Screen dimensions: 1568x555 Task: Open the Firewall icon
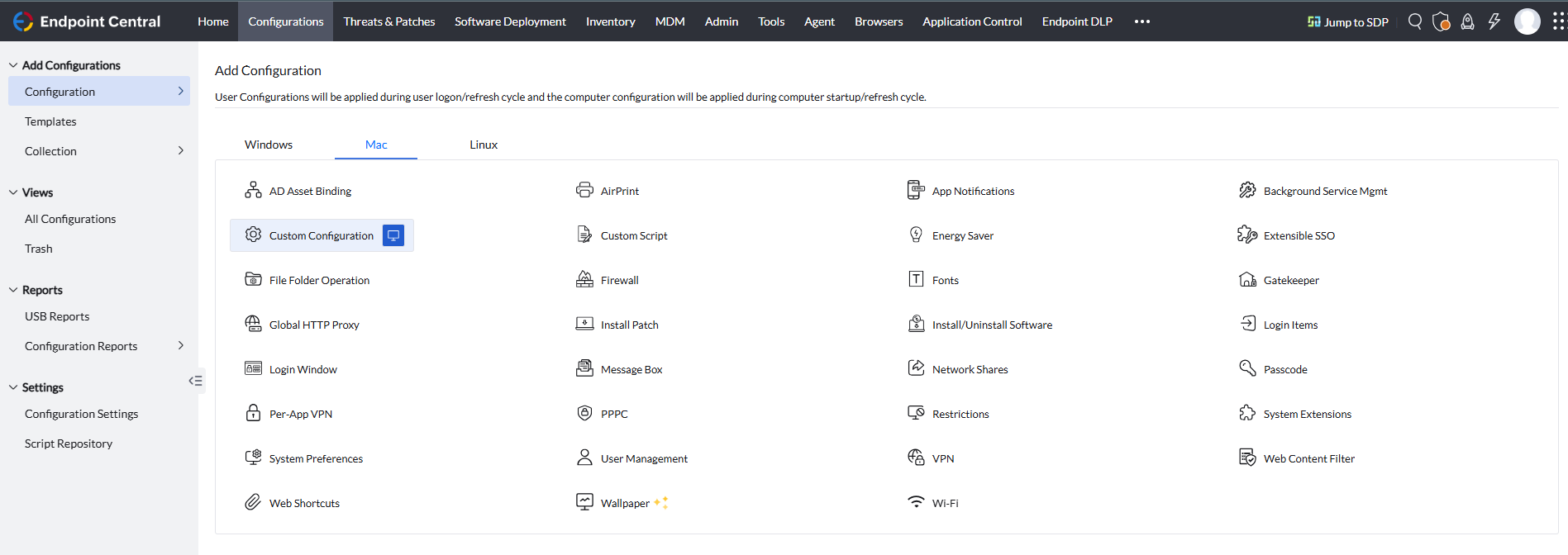pyautogui.click(x=584, y=279)
